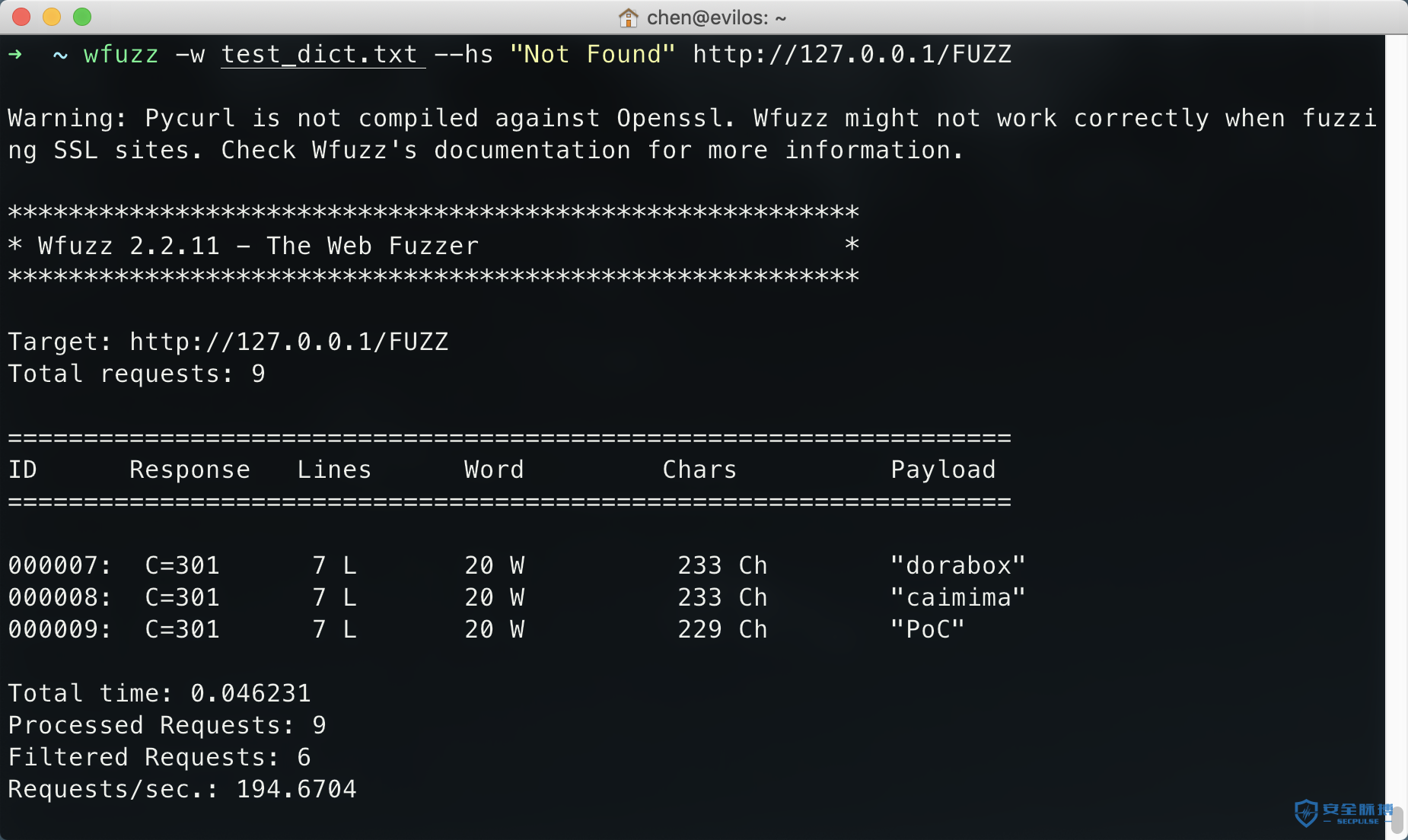The width and height of the screenshot is (1408, 840).
Task: Click the scrollbar thumb at bottom right
Action: (1397, 819)
